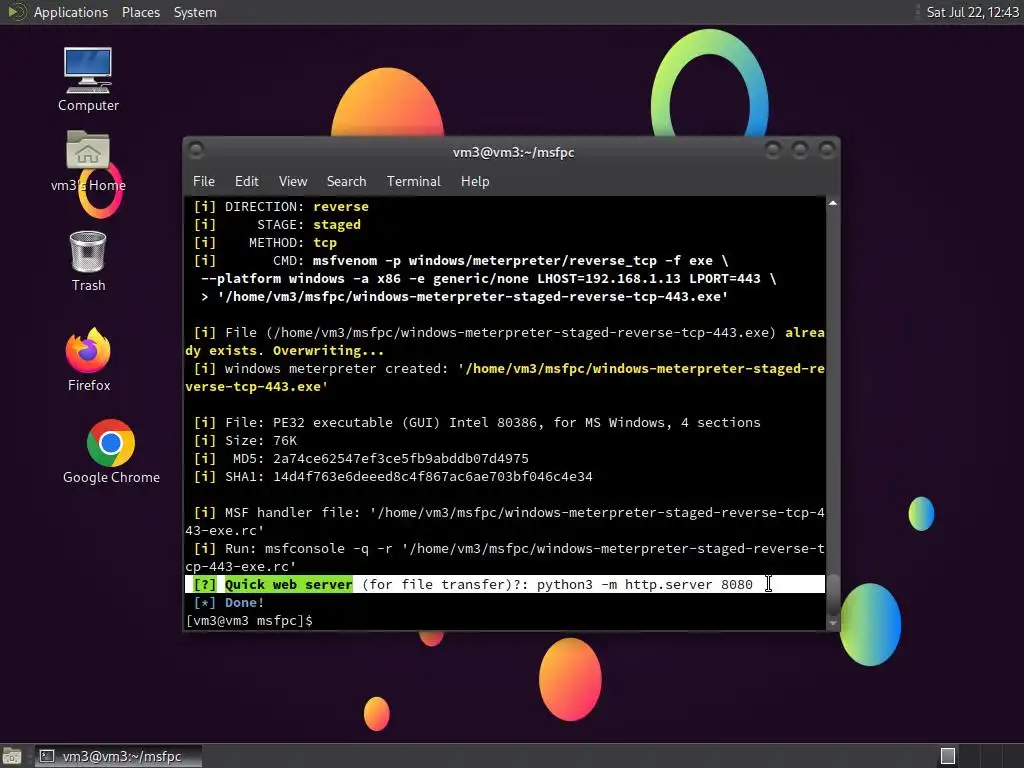Click the 'MSF handler file:' line
1024x768 pixels.
[x=505, y=521]
